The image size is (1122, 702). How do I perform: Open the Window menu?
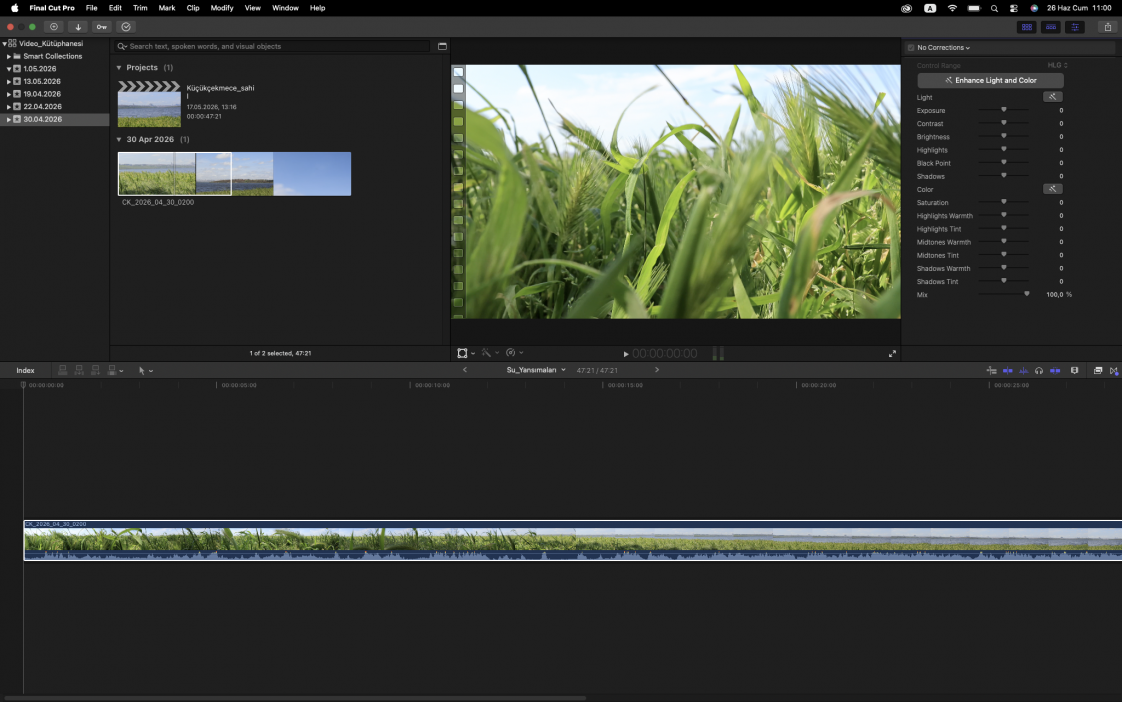pyautogui.click(x=286, y=8)
